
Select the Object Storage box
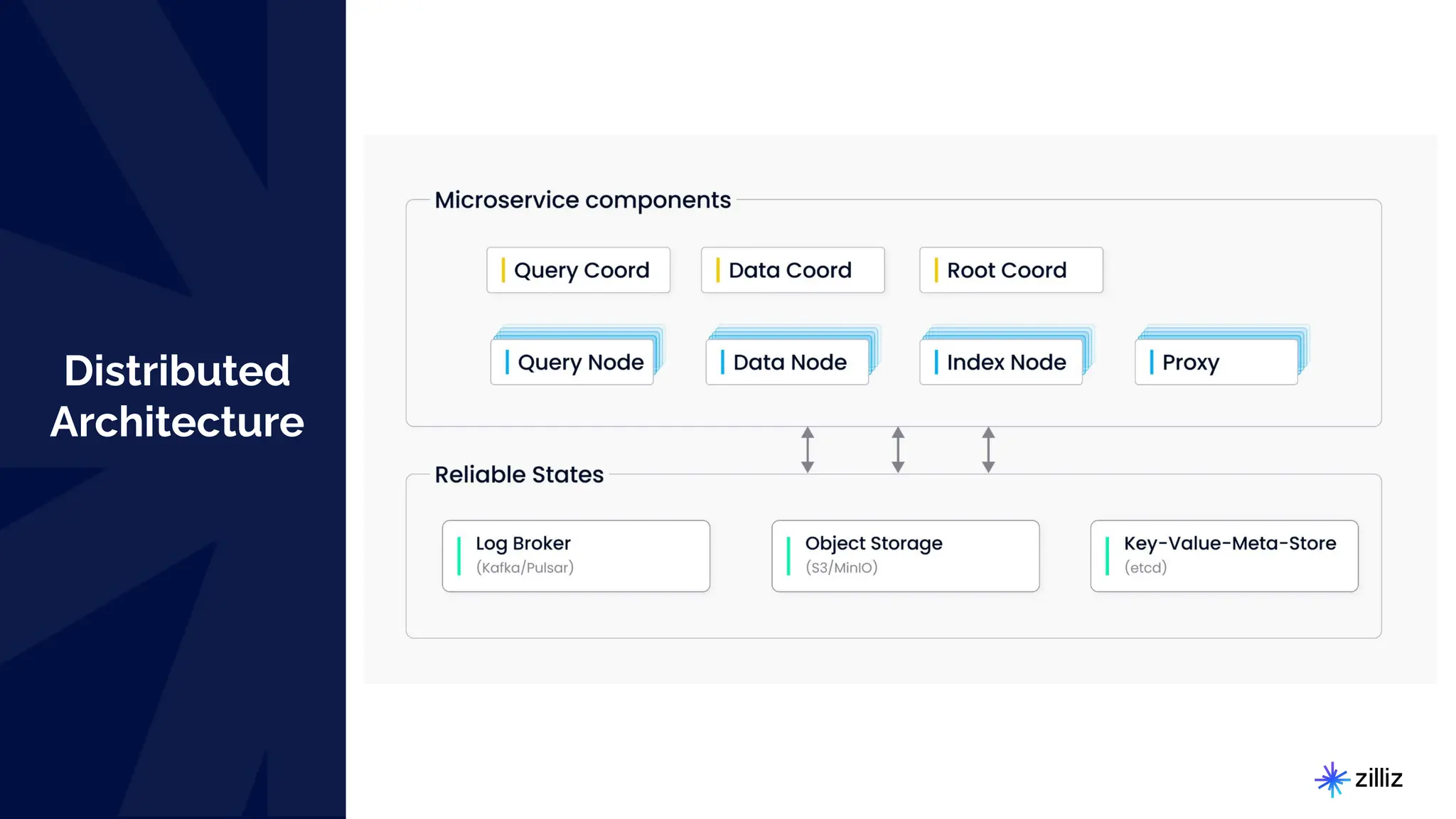[905, 556]
